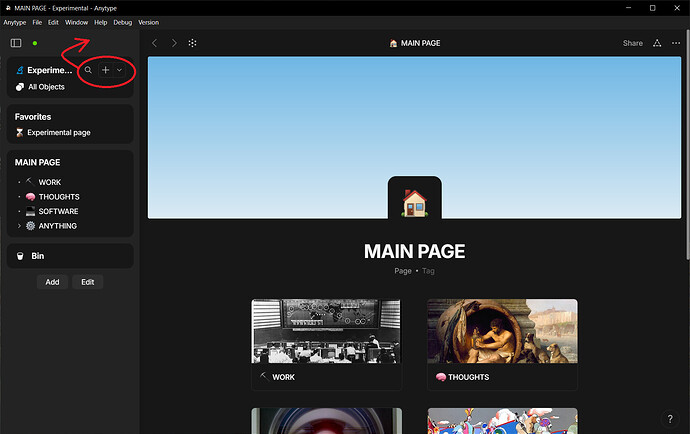690x434 pixels.
Task: Open the red lens card thumbnail
Action: tap(326, 421)
